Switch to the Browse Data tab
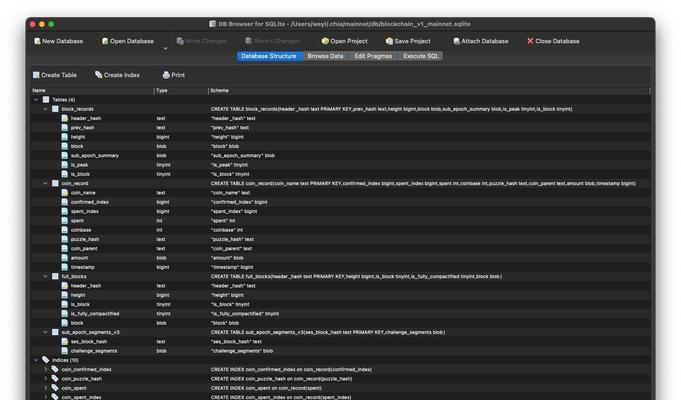The image size is (681, 400). tap(325, 57)
